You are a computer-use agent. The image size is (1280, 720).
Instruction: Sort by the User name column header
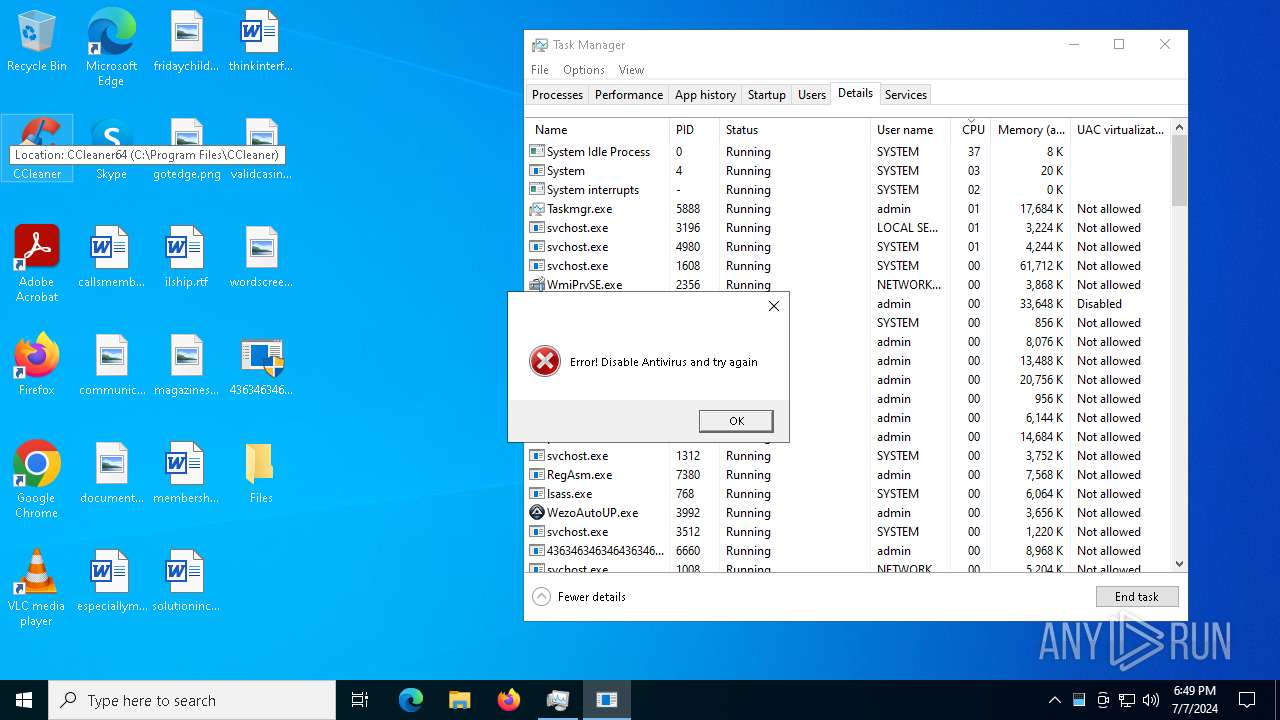click(x=911, y=130)
